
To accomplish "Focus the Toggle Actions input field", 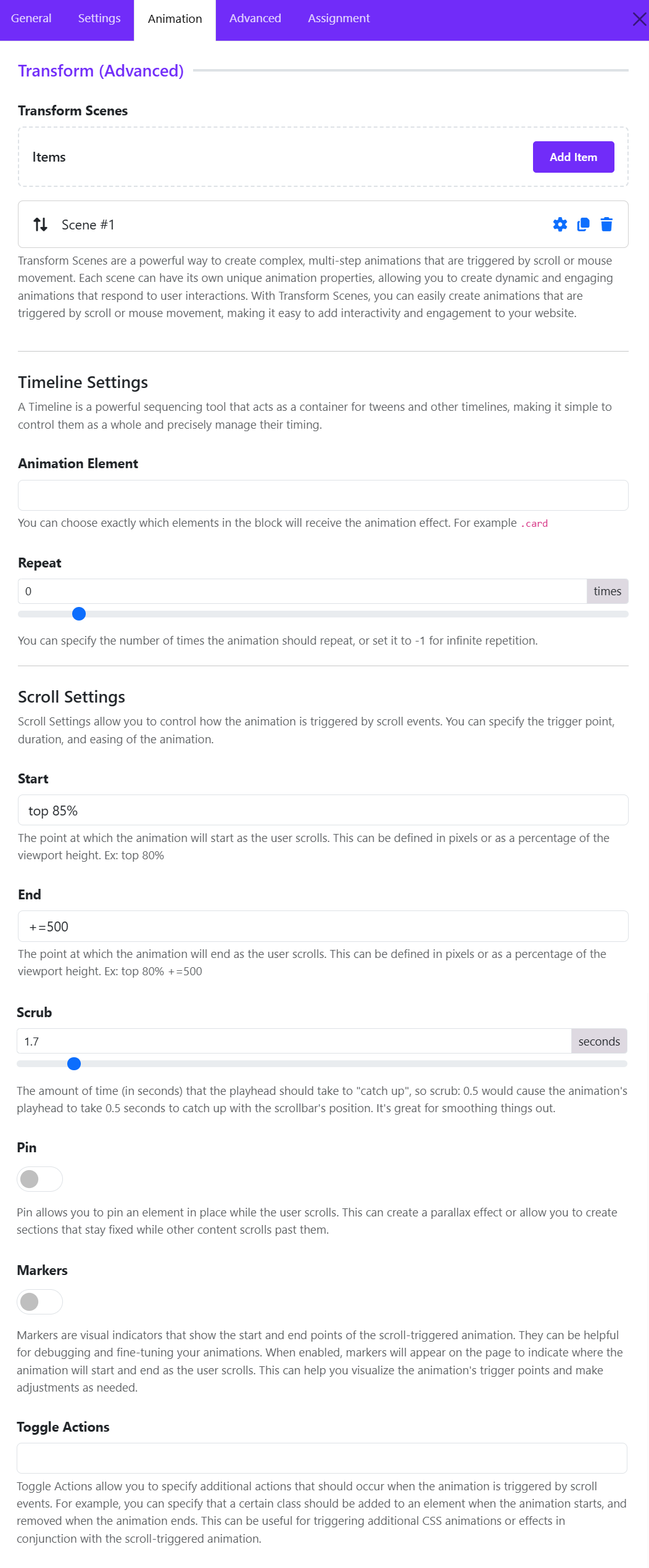I will 322,1458.
